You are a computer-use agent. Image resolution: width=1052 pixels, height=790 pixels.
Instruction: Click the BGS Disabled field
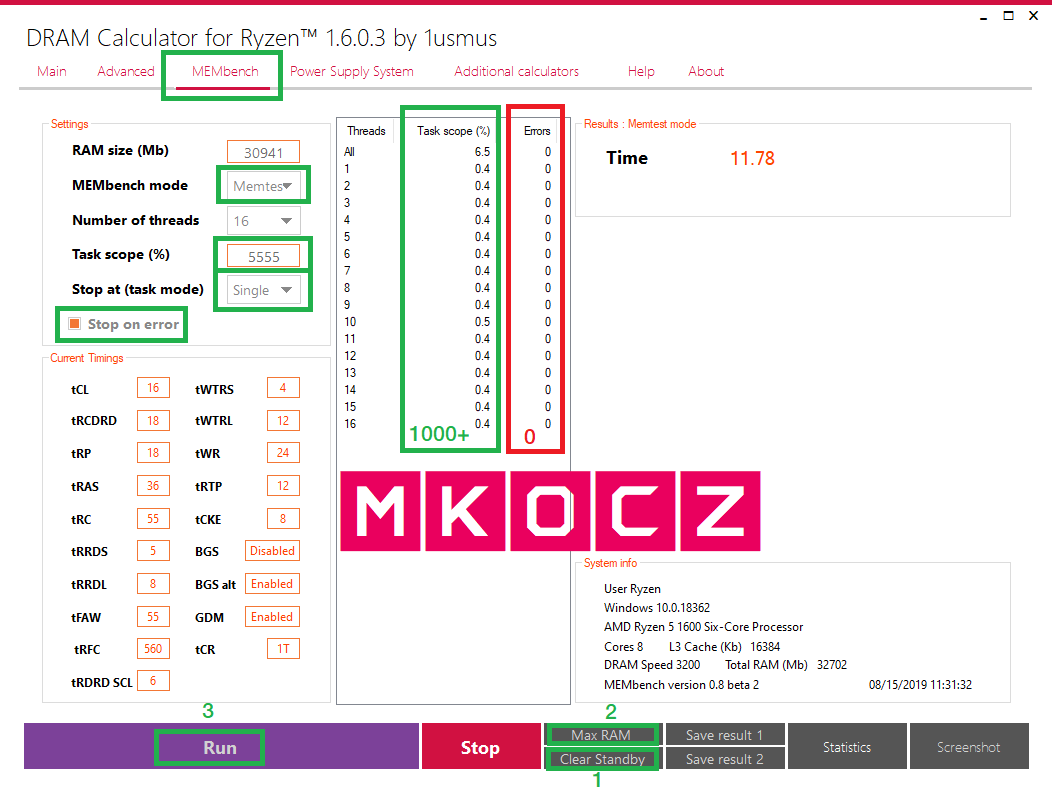(x=272, y=550)
